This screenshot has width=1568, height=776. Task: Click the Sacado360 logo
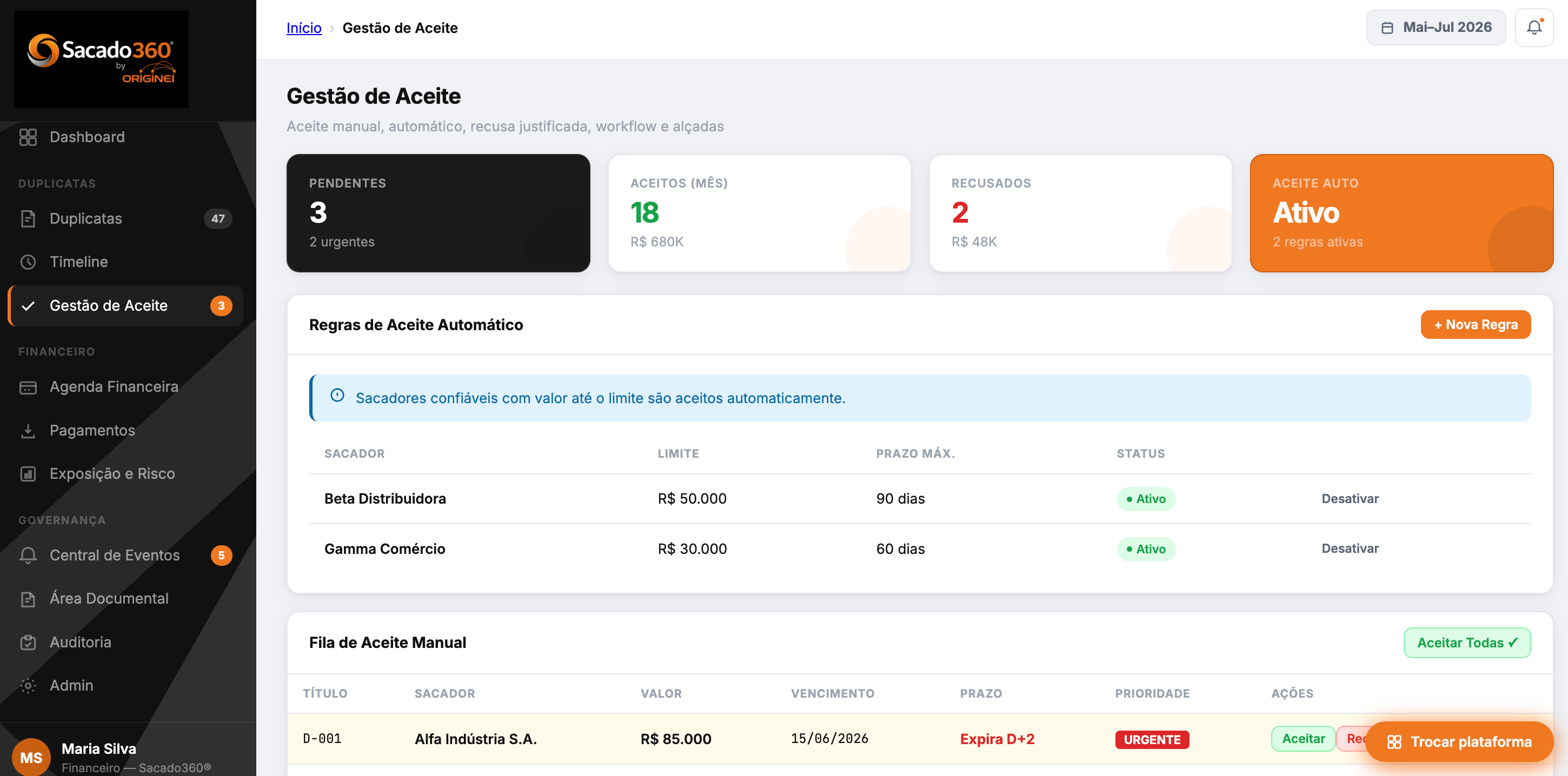(101, 59)
